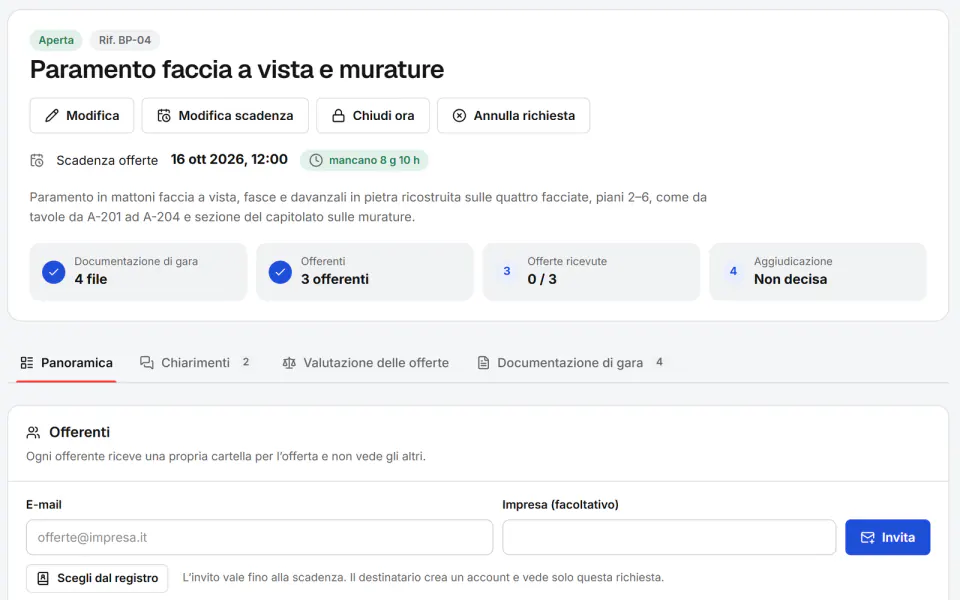Click the Rif. BP-04 reference badge
960x600 pixels.
tap(125, 40)
